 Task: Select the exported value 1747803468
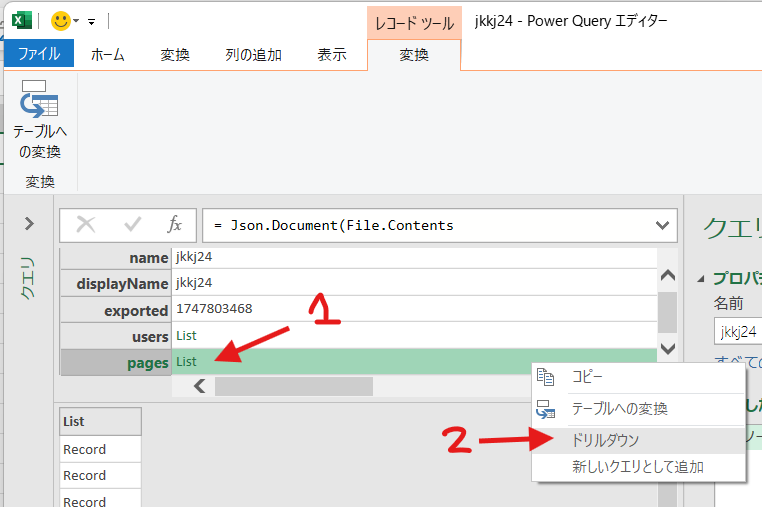click(214, 309)
